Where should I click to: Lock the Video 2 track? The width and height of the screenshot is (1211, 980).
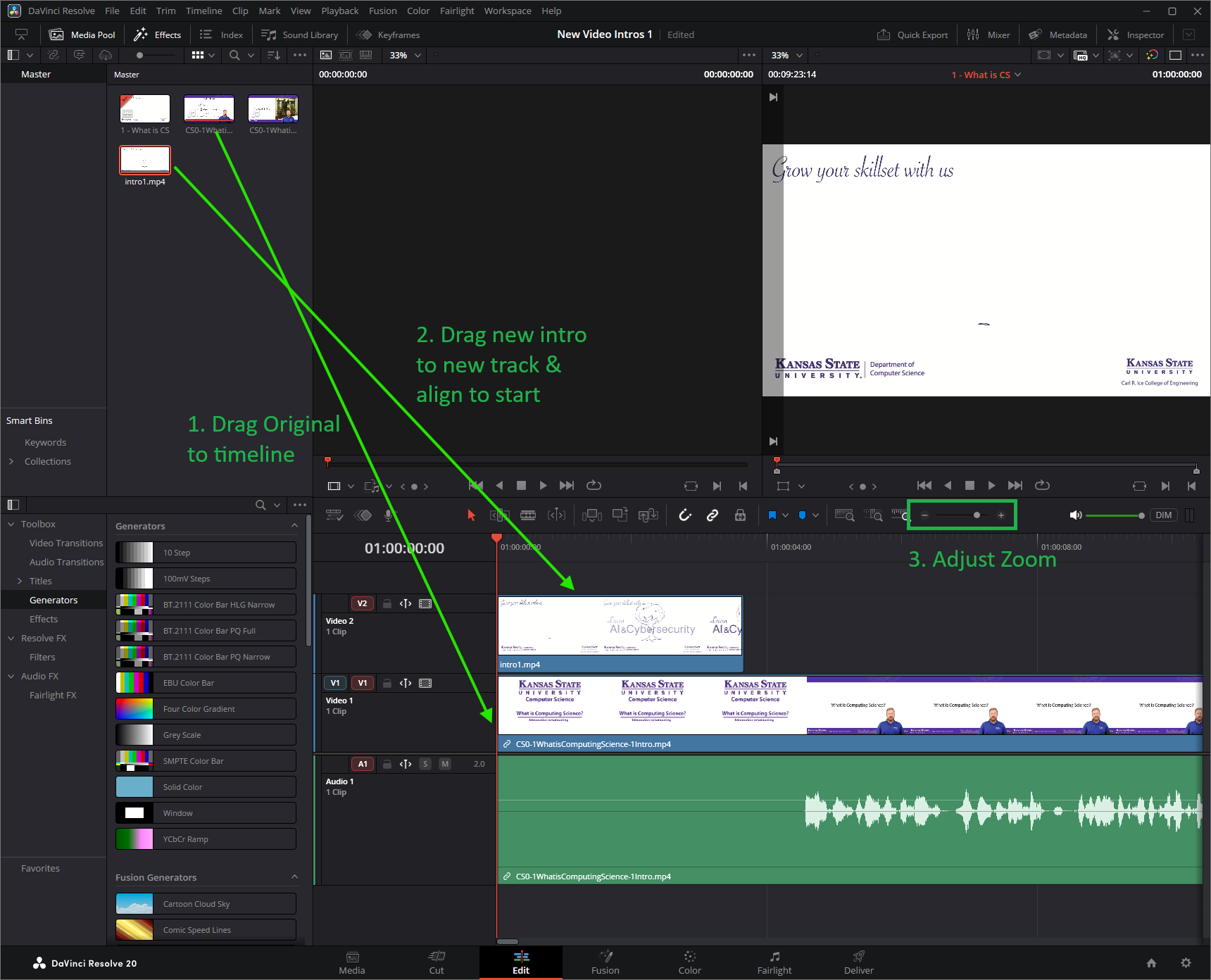tap(387, 603)
